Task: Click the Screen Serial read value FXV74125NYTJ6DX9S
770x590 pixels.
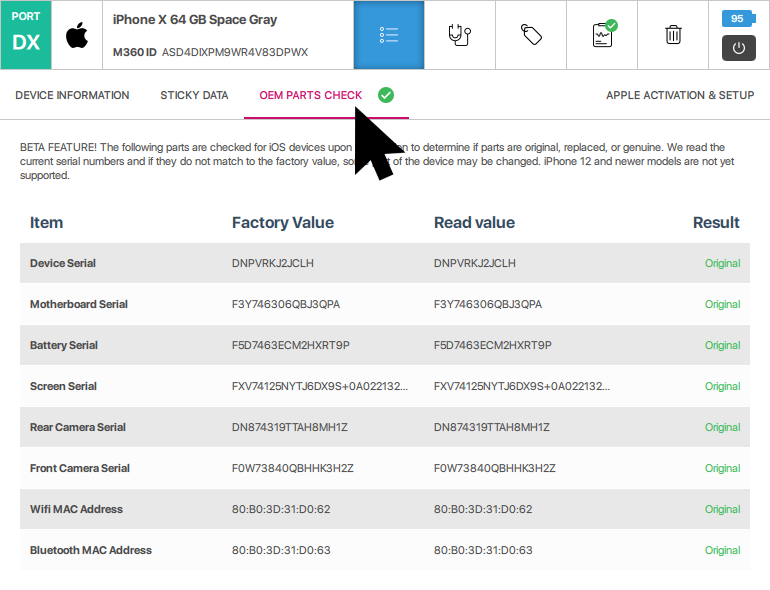Action: [522, 386]
